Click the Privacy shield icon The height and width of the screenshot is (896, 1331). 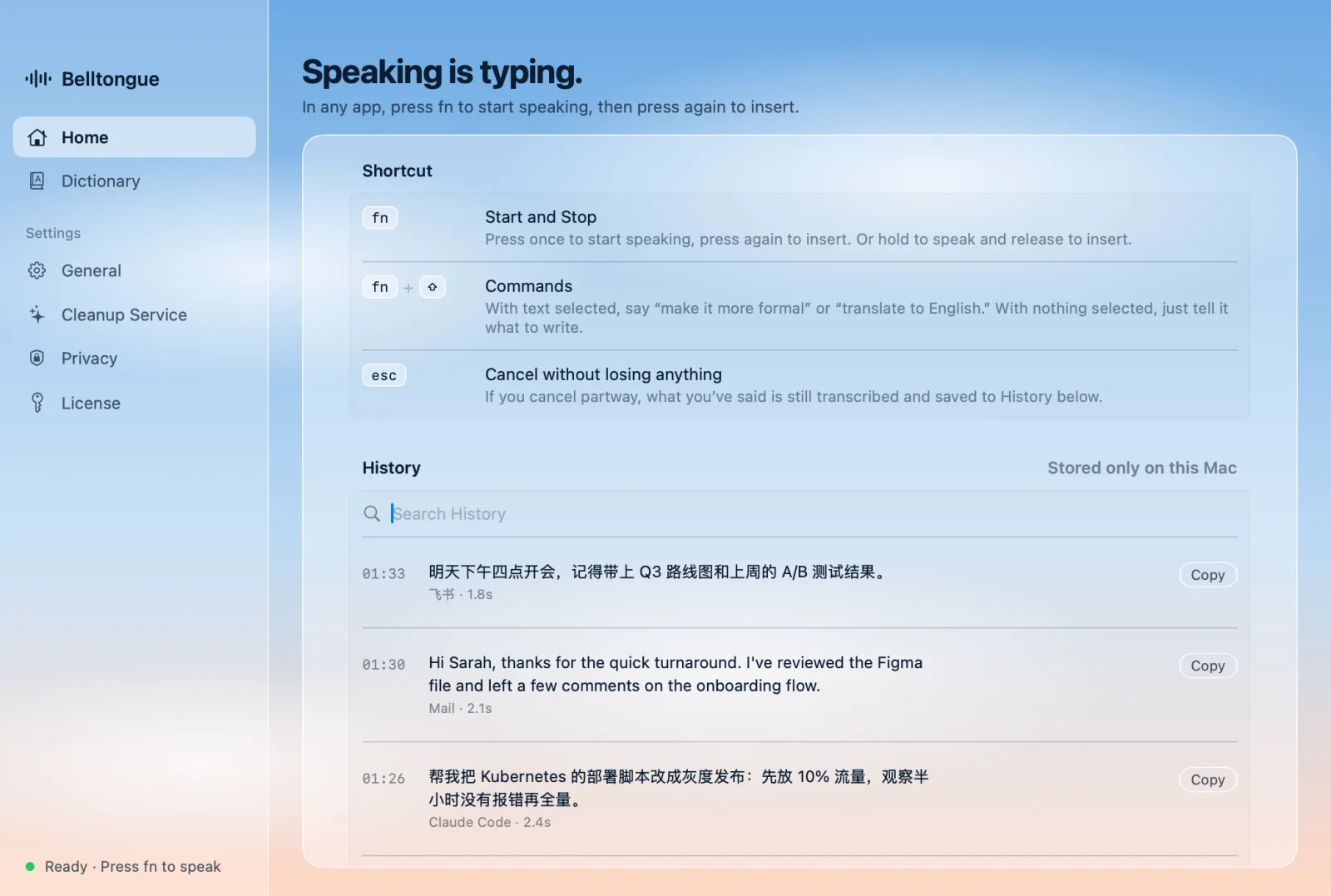37,358
